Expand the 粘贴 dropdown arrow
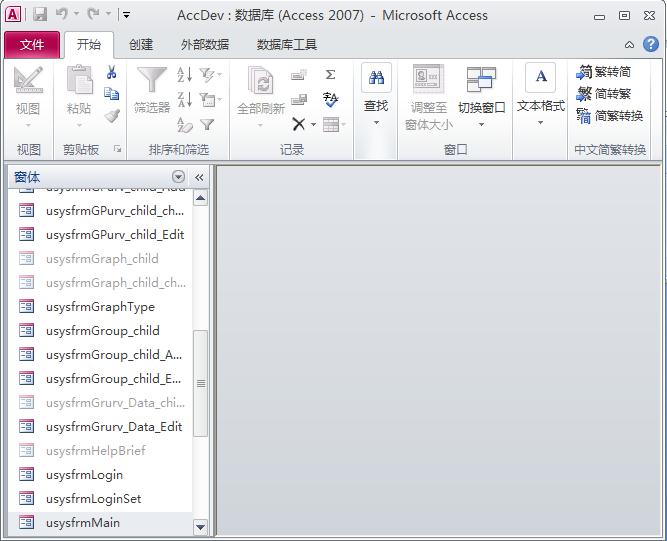 click(x=79, y=125)
